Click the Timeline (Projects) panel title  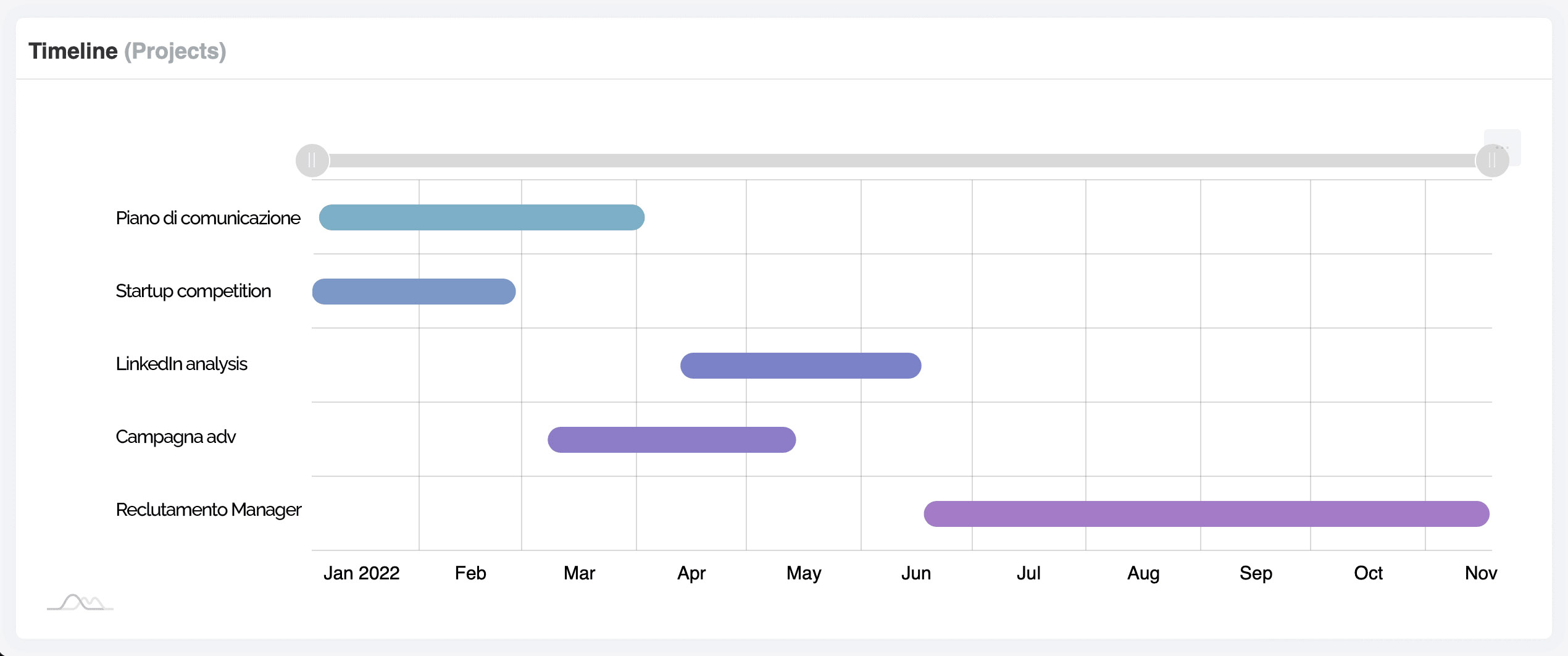click(127, 51)
